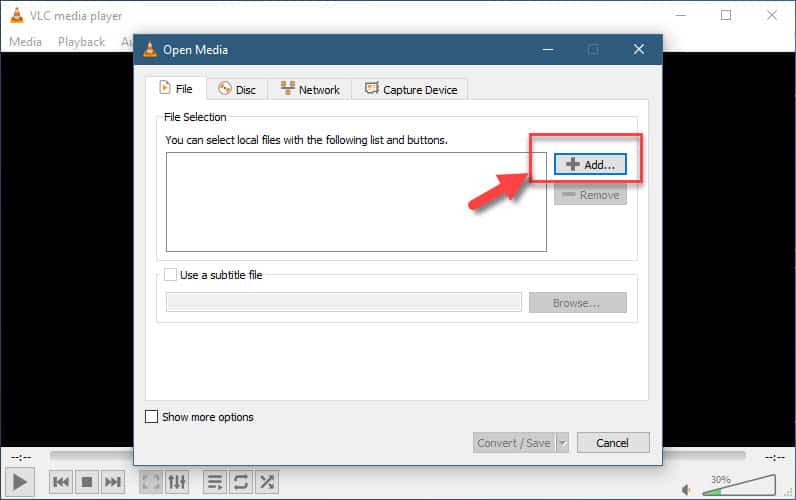Click the Add... button
Image resolution: width=796 pixels, height=500 pixels.
coord(590,164)
